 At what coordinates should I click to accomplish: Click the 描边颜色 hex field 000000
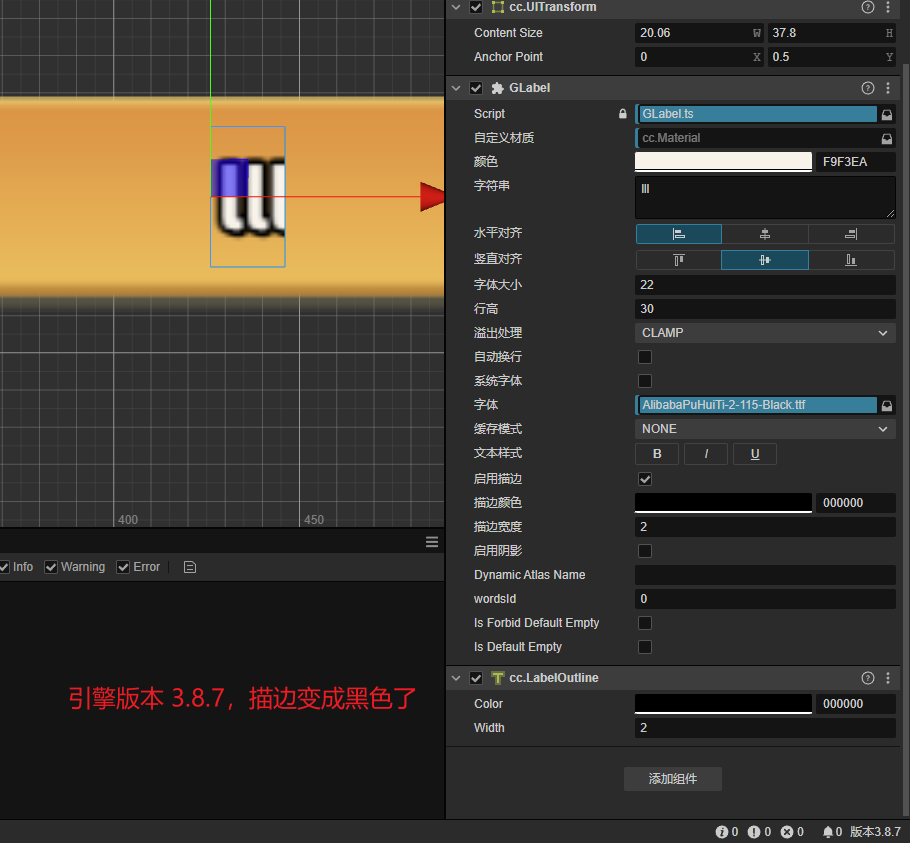(855, 502)
